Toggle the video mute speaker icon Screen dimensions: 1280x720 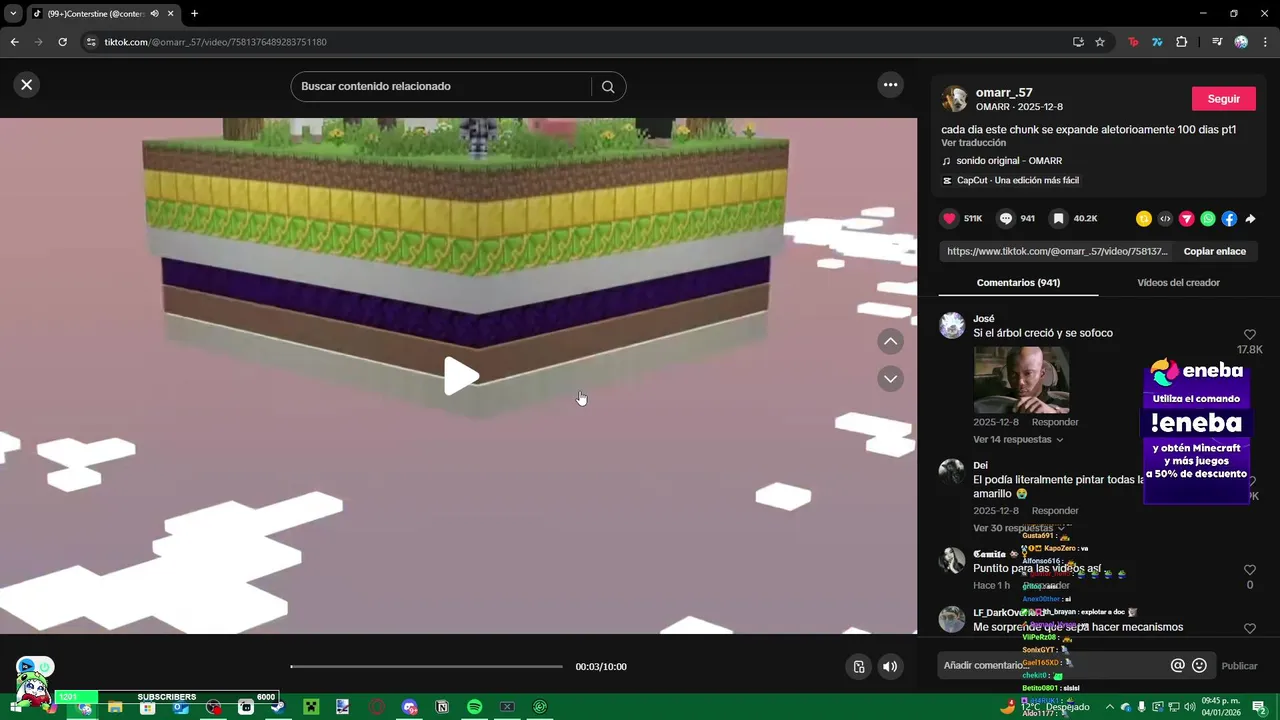(889, 667)
